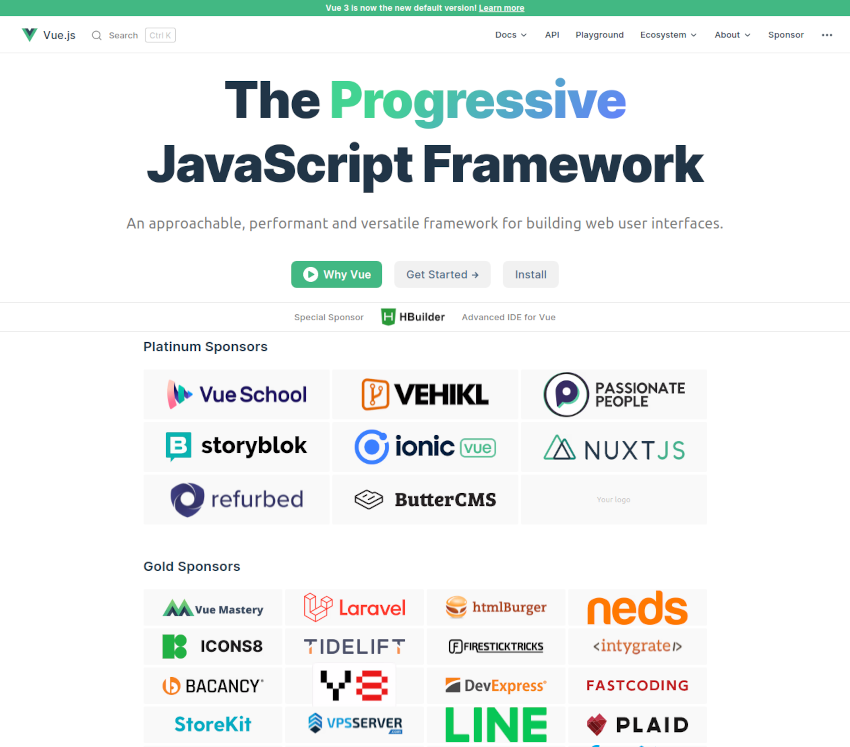Open neds gold sponsor logo
The height and width of the screenshot is (747, 850).
(x=638, y=608)
